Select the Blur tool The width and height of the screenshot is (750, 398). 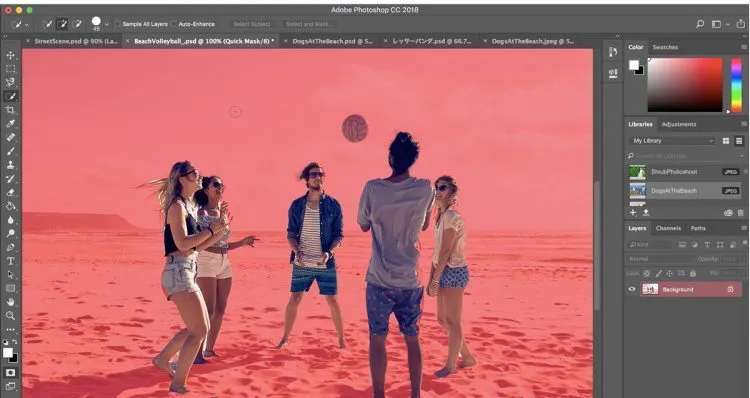coord(11,220)
